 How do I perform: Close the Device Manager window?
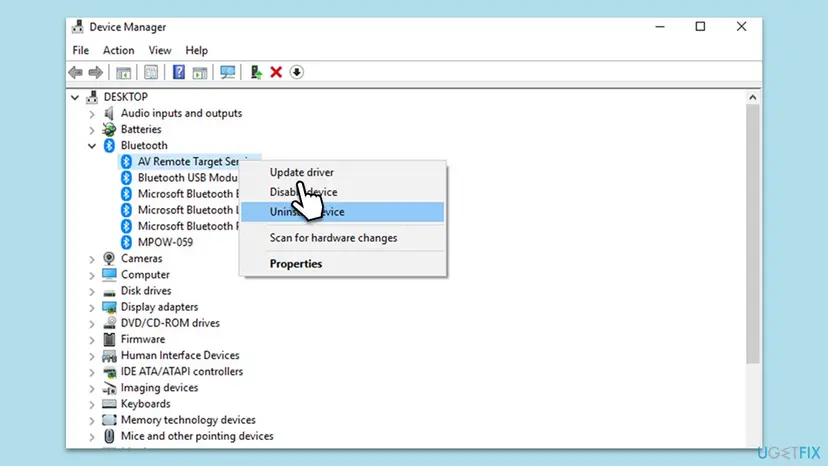741,26
